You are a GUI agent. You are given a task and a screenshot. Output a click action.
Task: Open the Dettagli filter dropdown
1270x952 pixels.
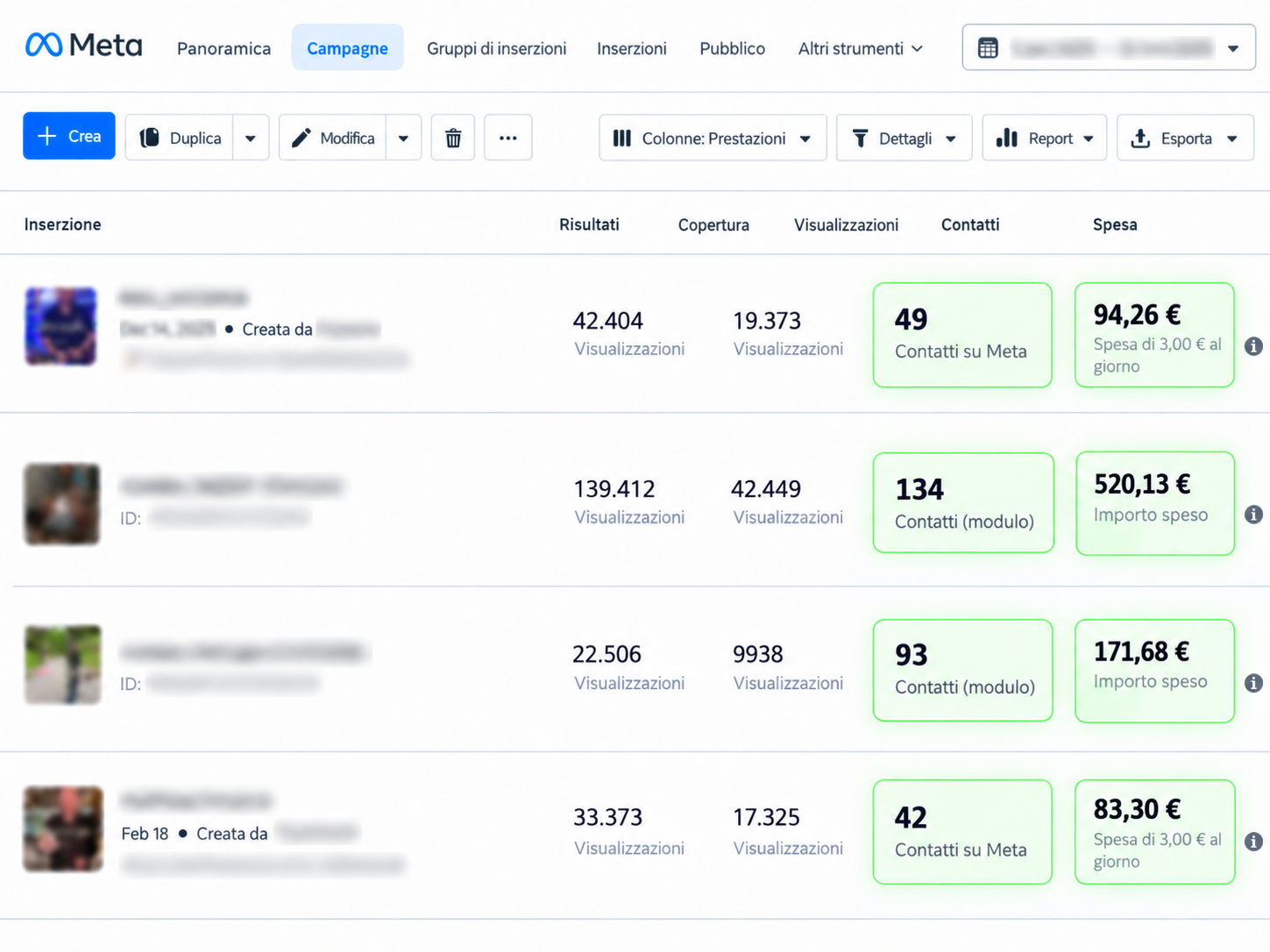point(904,138)
